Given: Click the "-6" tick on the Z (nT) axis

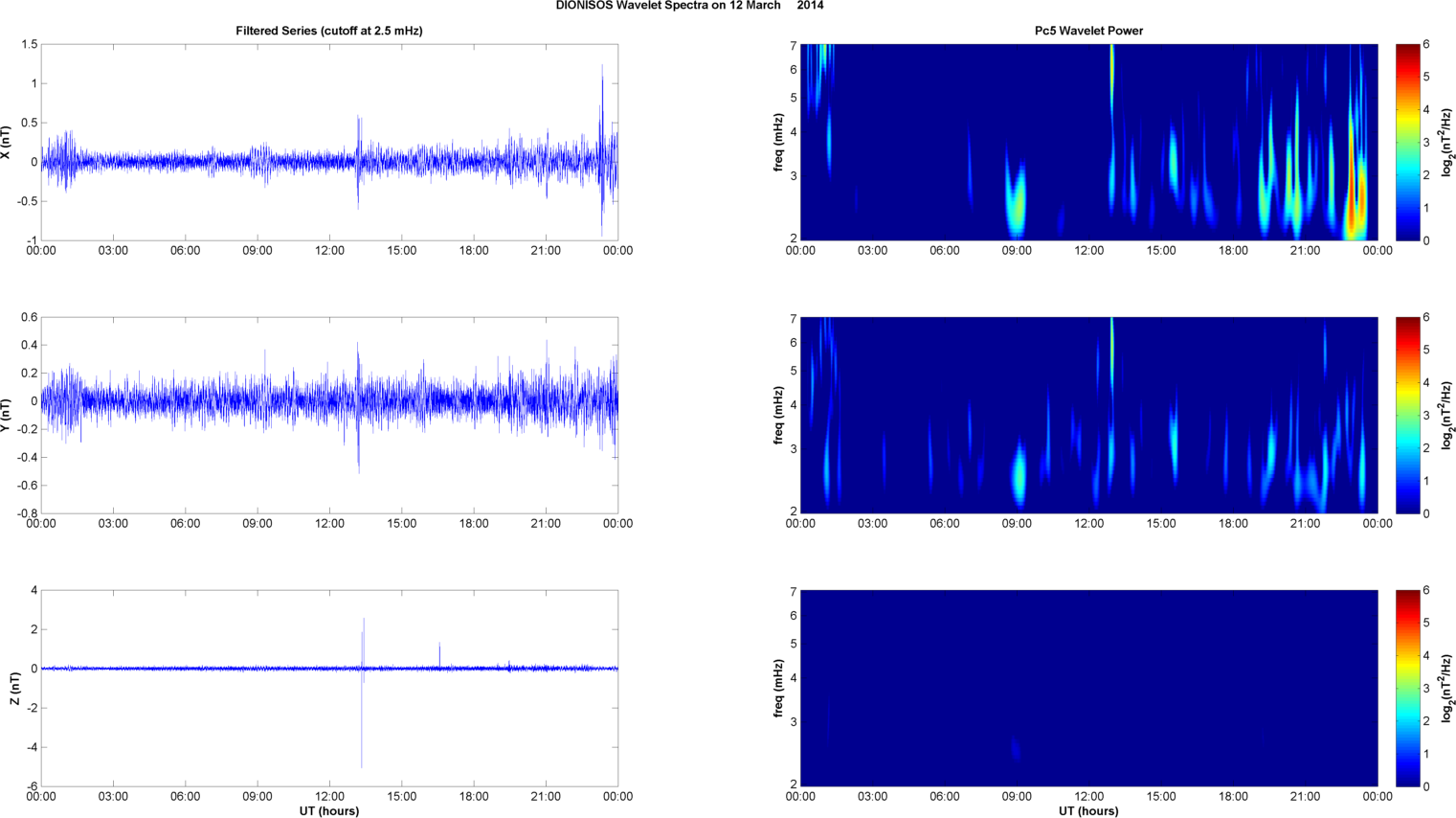Looking at the screenshot, I should click(x=32, y=786).
